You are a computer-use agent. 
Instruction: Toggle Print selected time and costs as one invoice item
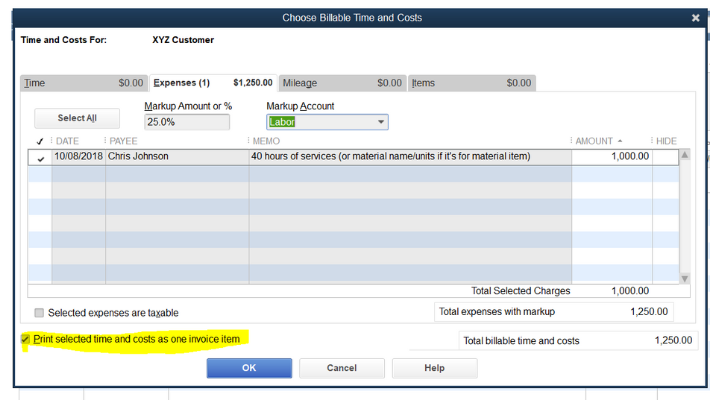click(x=25, y=339)
